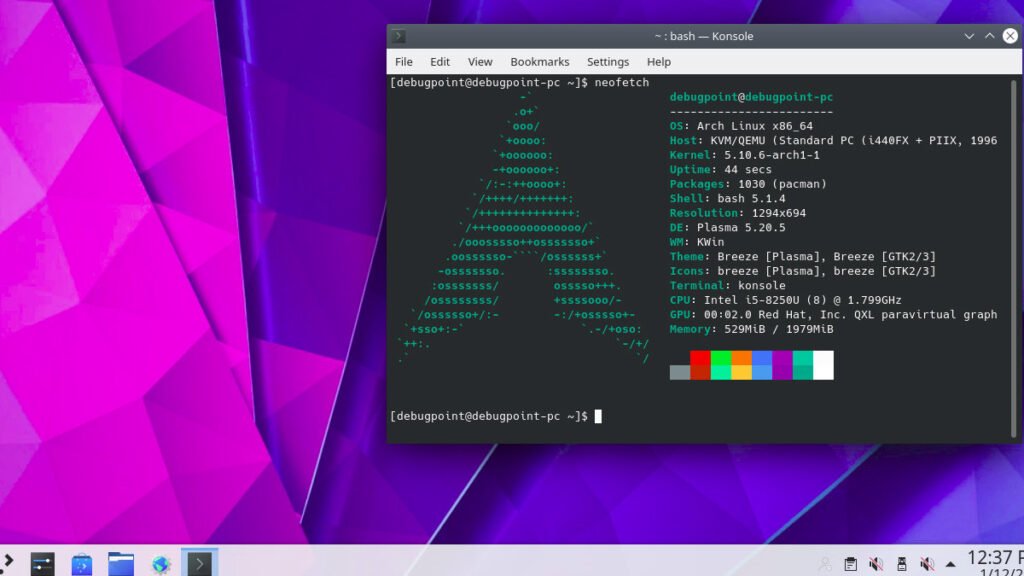Expand hidden system tray icons arrow
This screenshot has width=1024, height=576.
(950, 564)
